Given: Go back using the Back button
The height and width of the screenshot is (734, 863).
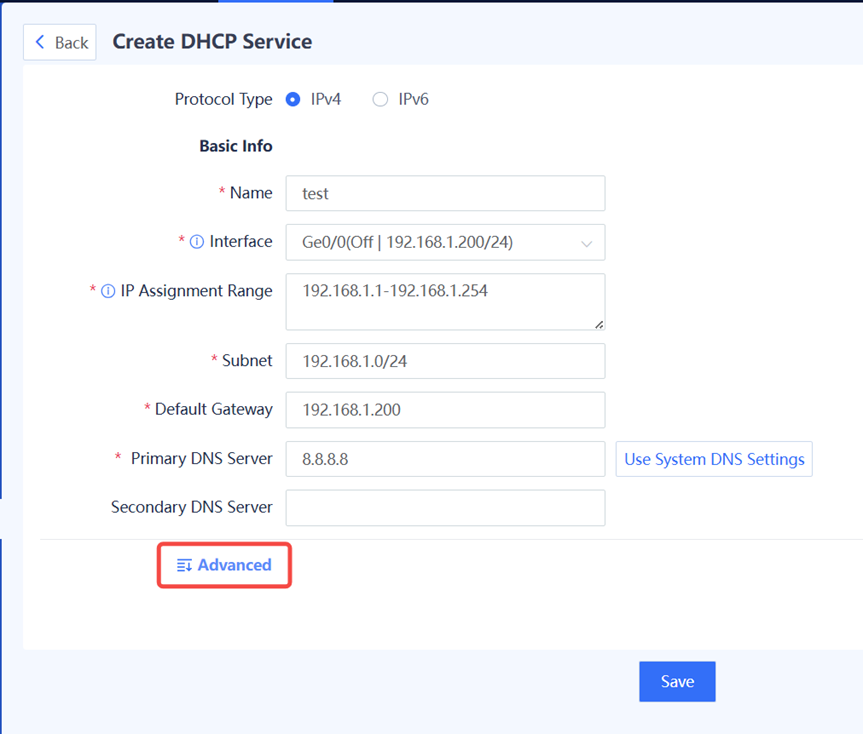Looking at the screenshot, I should 59,42.
